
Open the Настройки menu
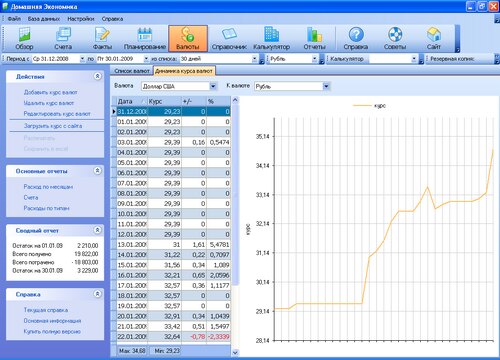click(81, 19)
